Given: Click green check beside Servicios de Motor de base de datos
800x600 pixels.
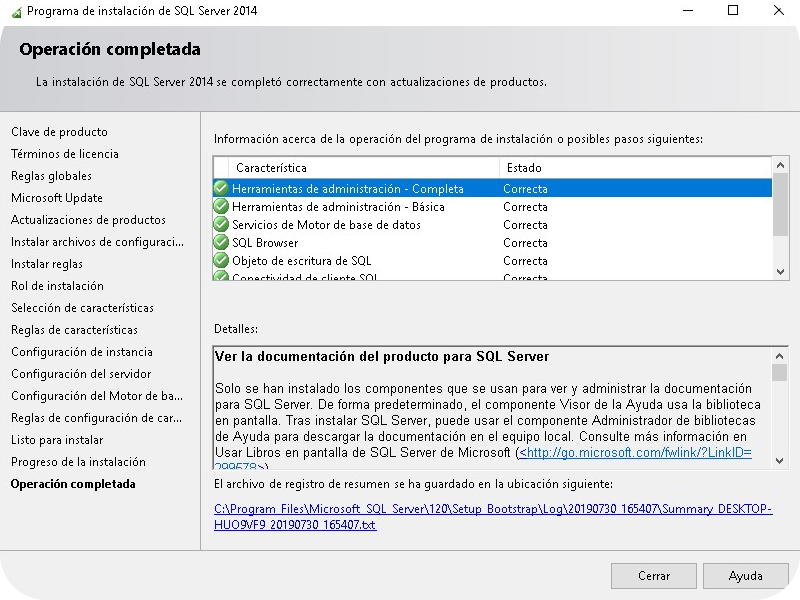Looking at the screenshot, I should [x=221, y=224].
